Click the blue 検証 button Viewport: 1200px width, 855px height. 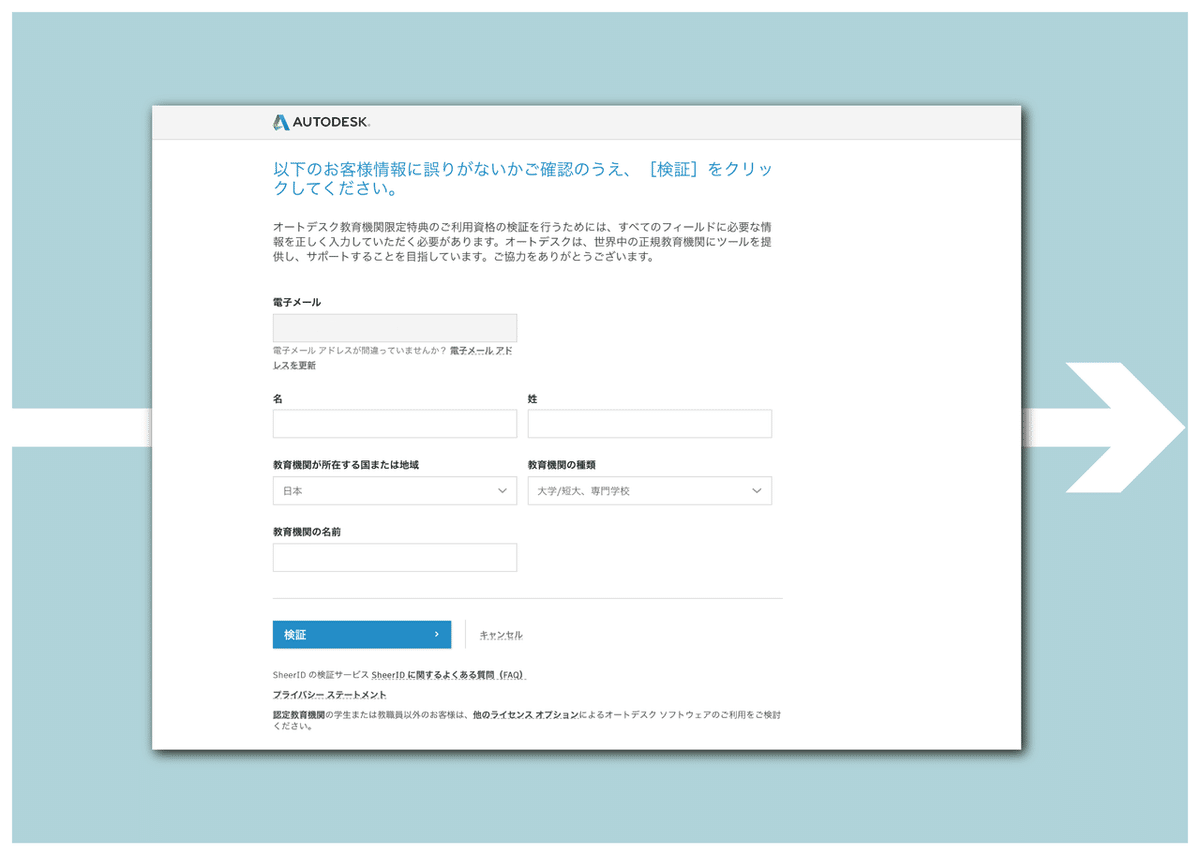[362, 635]
